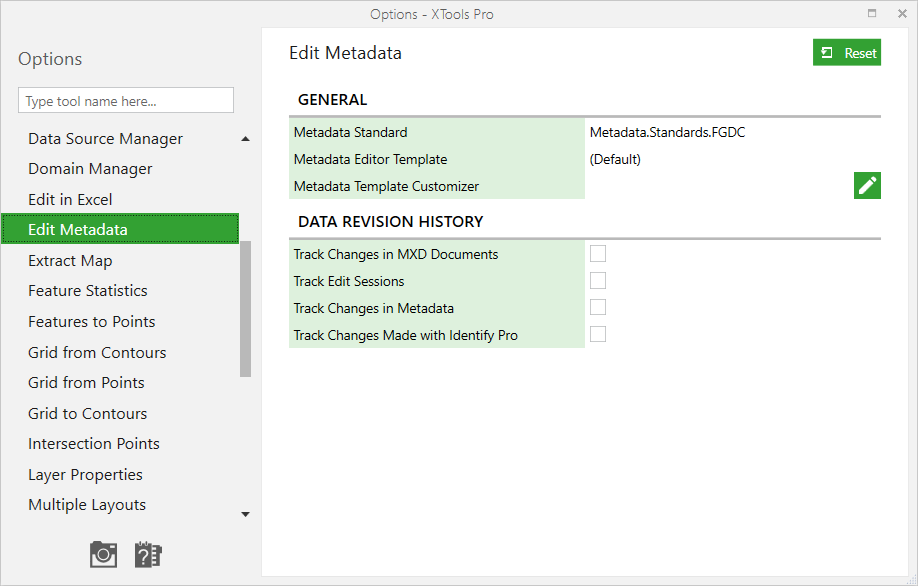
Task: Toggle Track Edit Sessions checkbox
Action: point(598,281)
